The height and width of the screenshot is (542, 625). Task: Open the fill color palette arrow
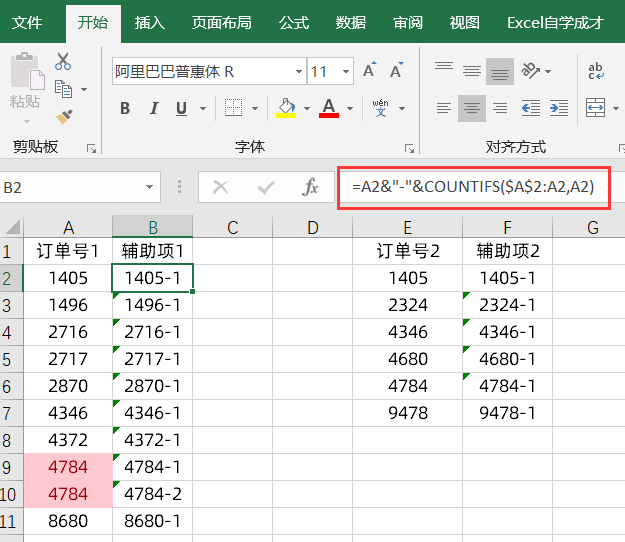(x=307, y=108)
